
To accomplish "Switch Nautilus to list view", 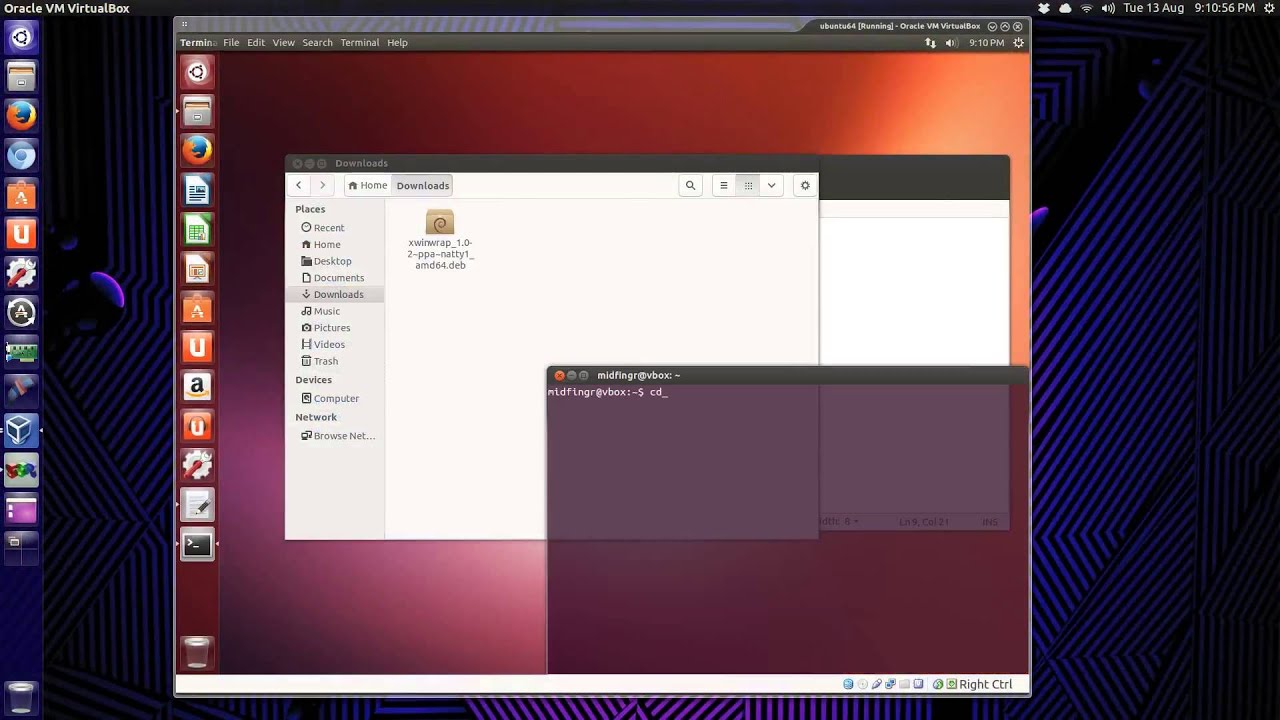I will [724, 185].
